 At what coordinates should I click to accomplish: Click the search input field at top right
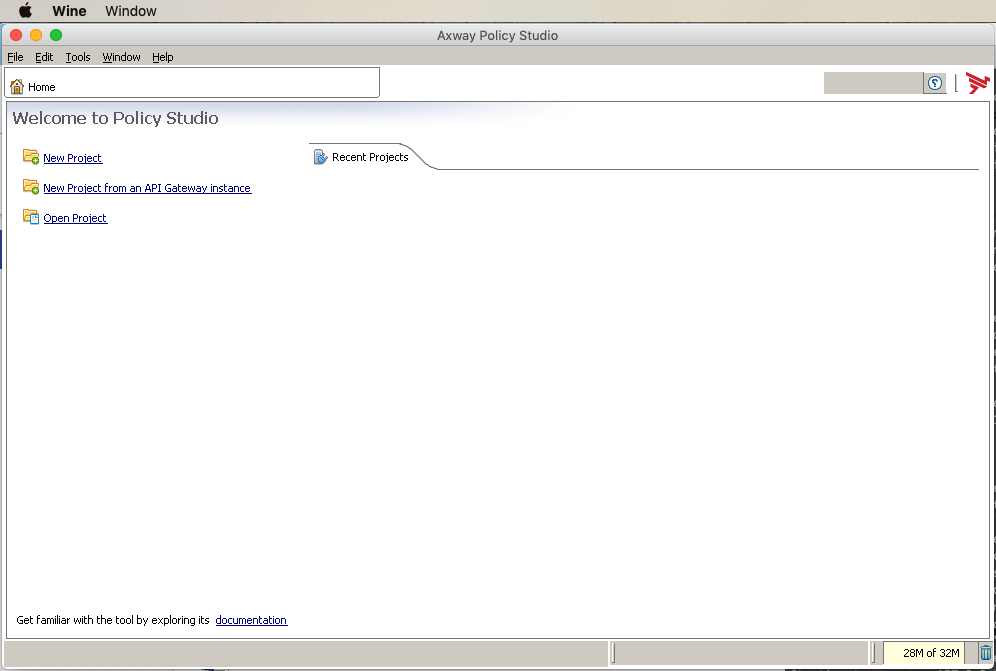[x=873, y=83]
